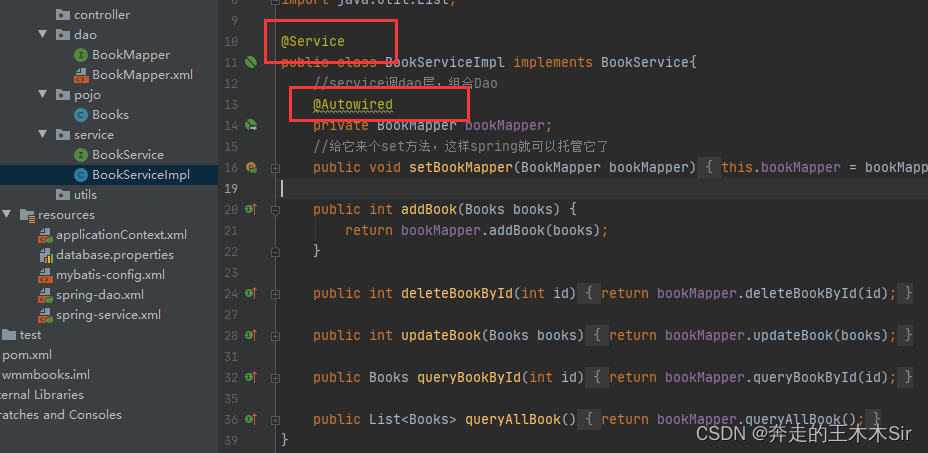Click the mybatis-config.xml file icon
Screen dimensions: 928x453
pyautogui.click(x=45, y=275)
